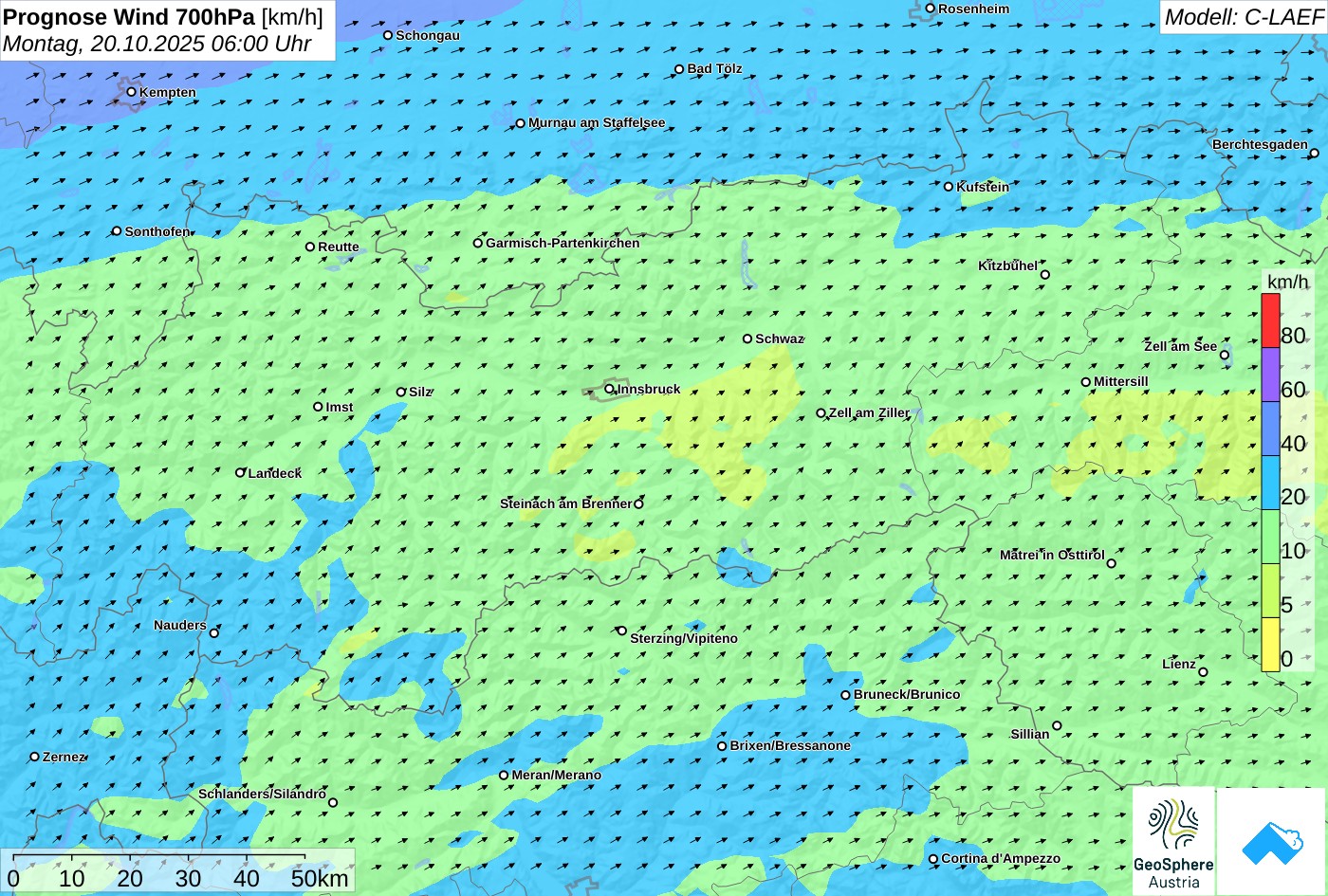
Task: Click the 'Steinach am Brenner' label
Action: (566, 503)
